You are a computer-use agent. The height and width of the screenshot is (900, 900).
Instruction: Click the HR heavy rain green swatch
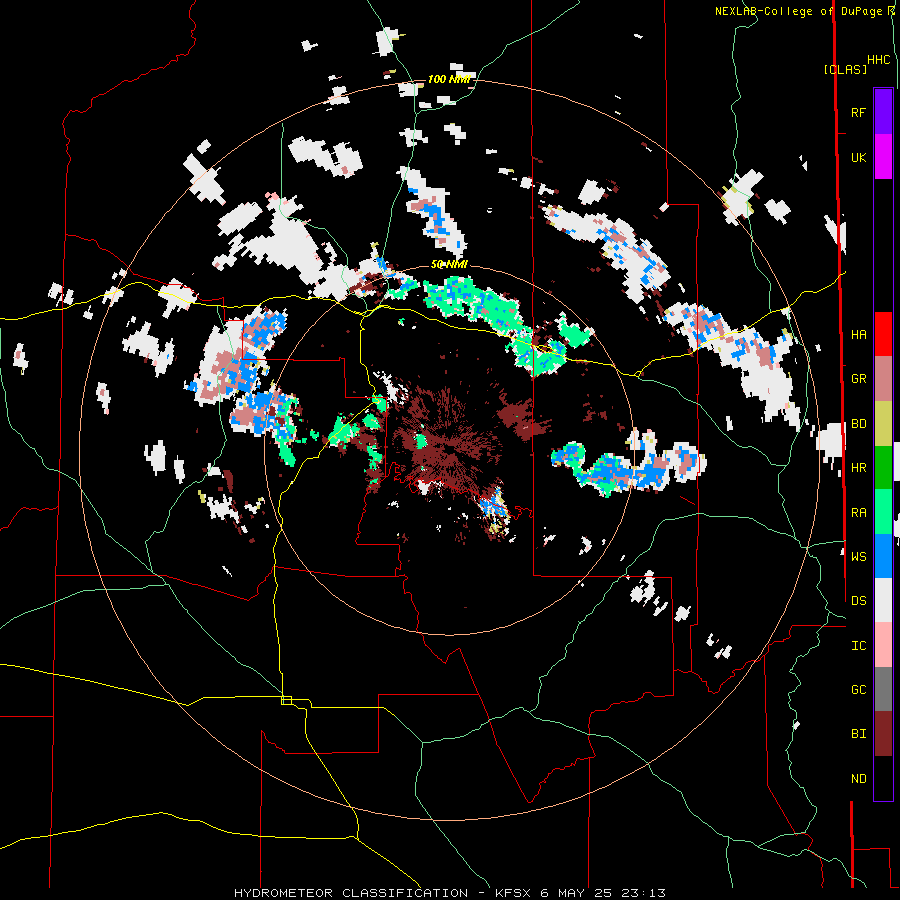[x=883, y=467]
